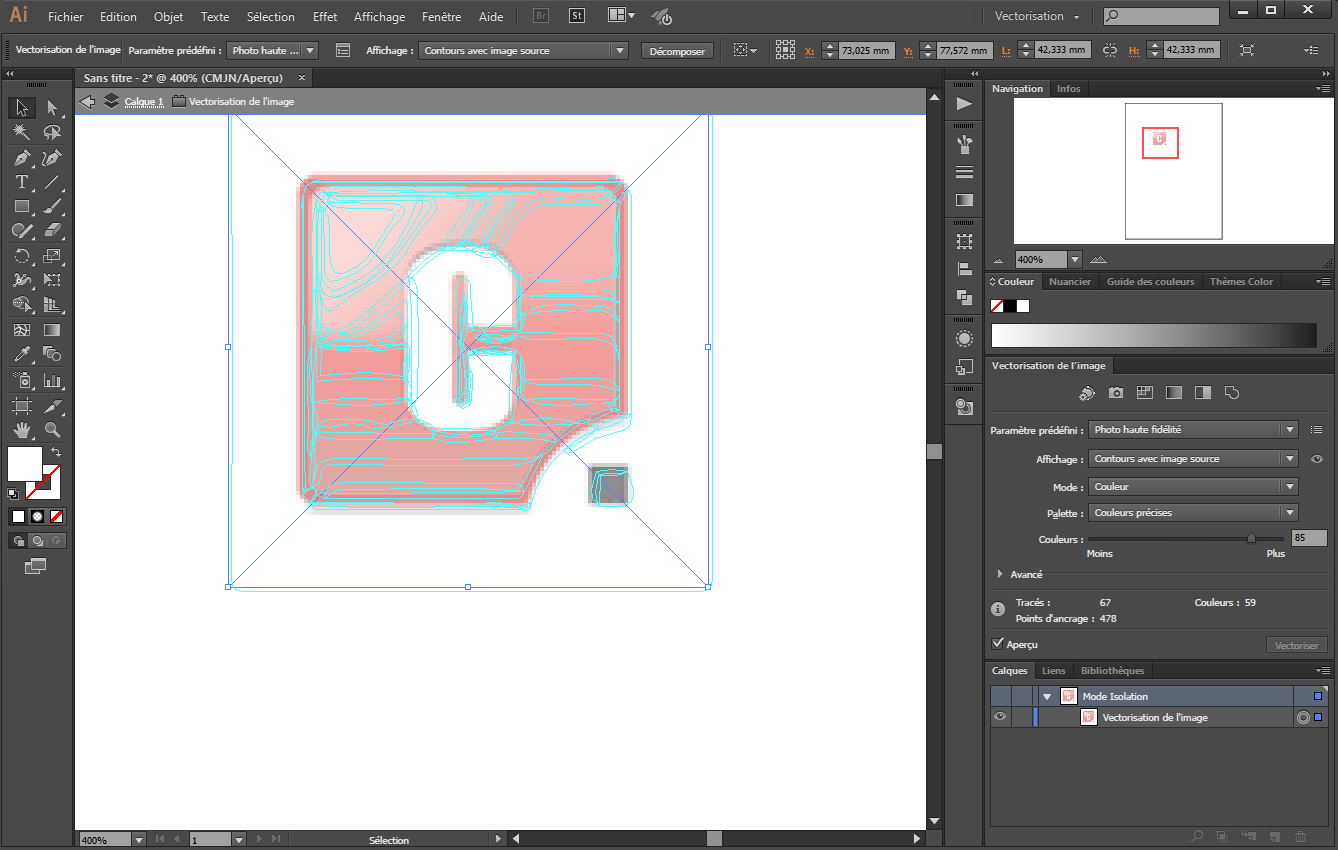This screenshot has width=1338, height=850.
Task: Toggle visibility of Vectorisation de l'image layer
Action: tap(999, 717)
